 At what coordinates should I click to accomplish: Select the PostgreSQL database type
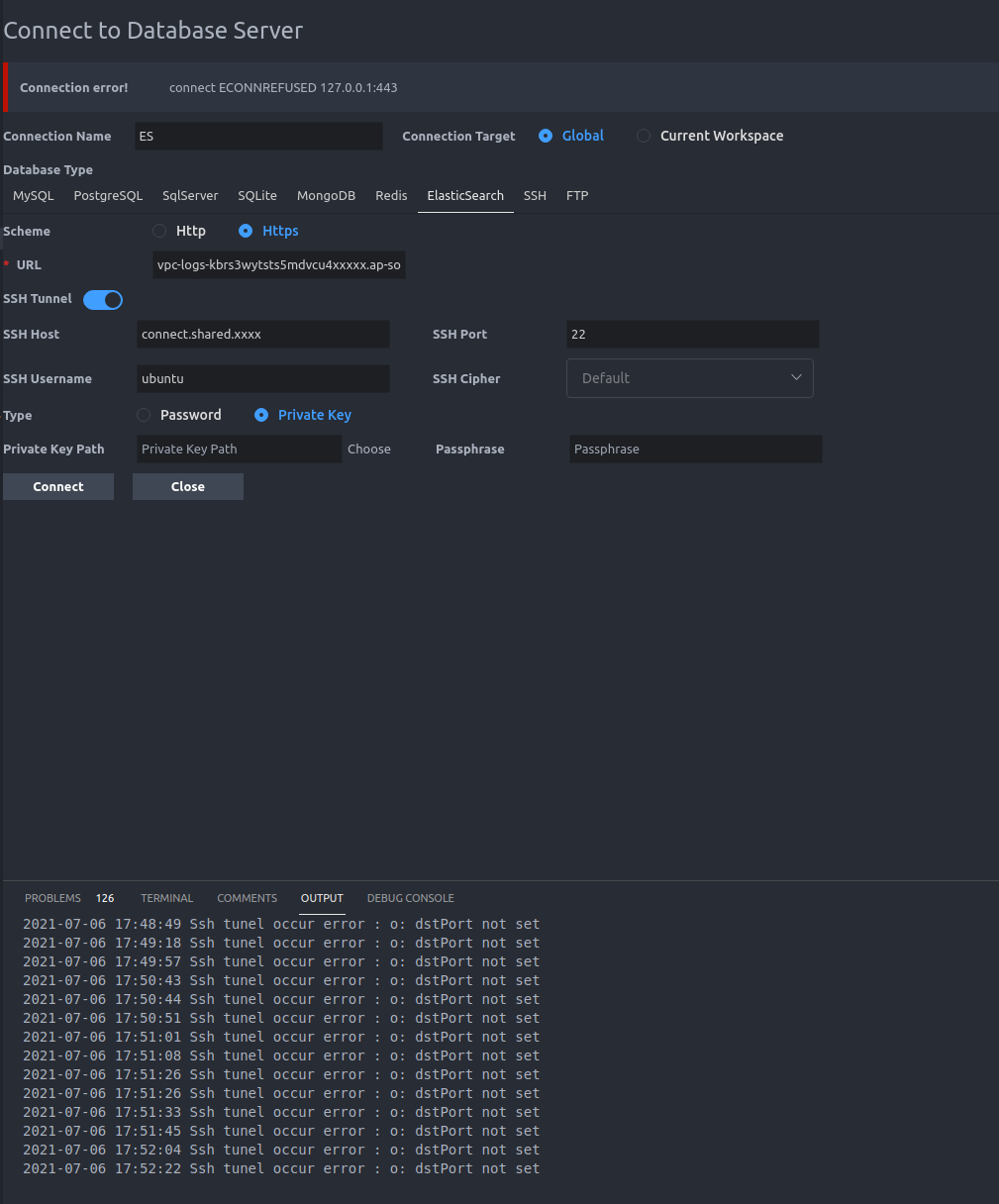tap(108, 195)
